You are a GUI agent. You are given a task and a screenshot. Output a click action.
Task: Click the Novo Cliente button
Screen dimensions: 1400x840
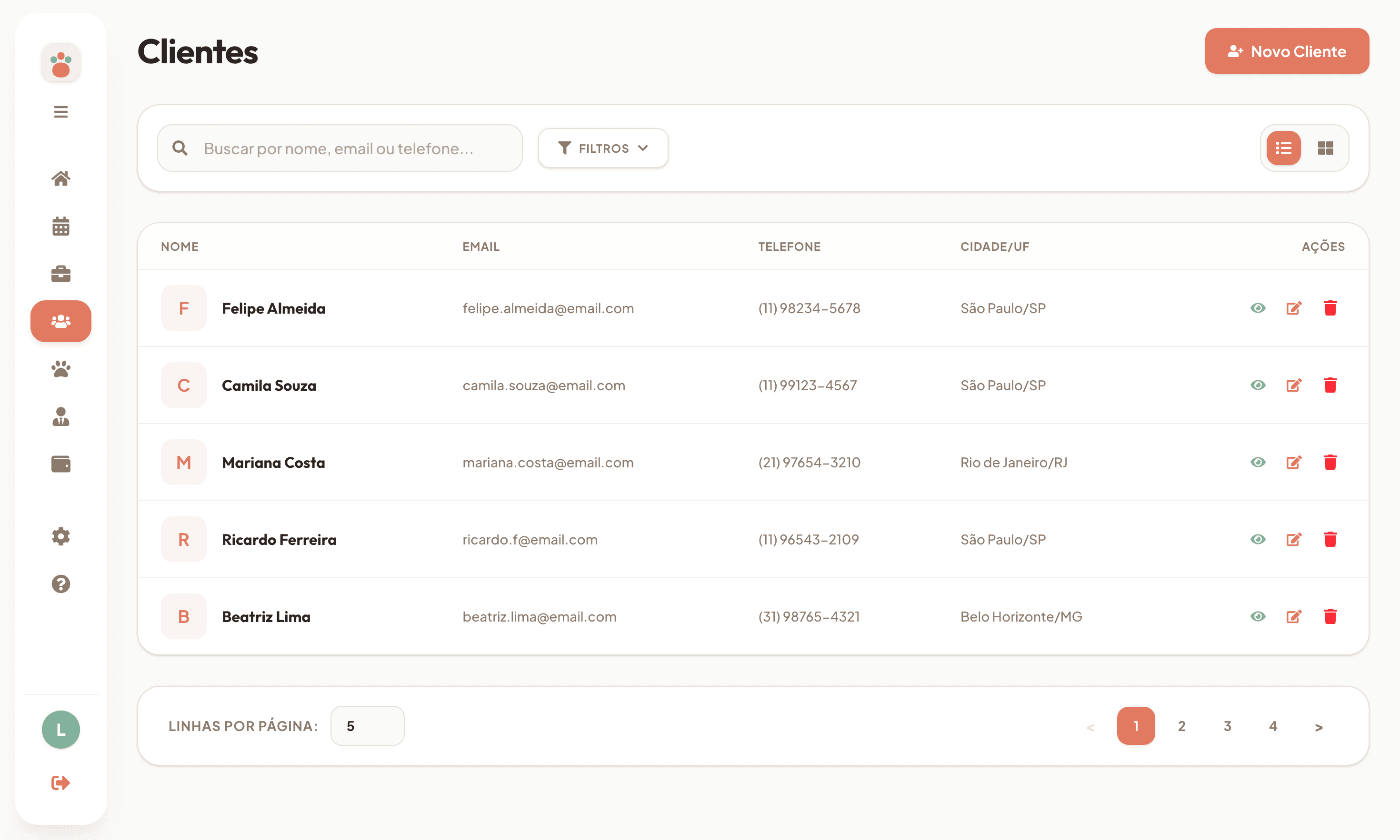pyautogui.click(x=1287, y=51)
